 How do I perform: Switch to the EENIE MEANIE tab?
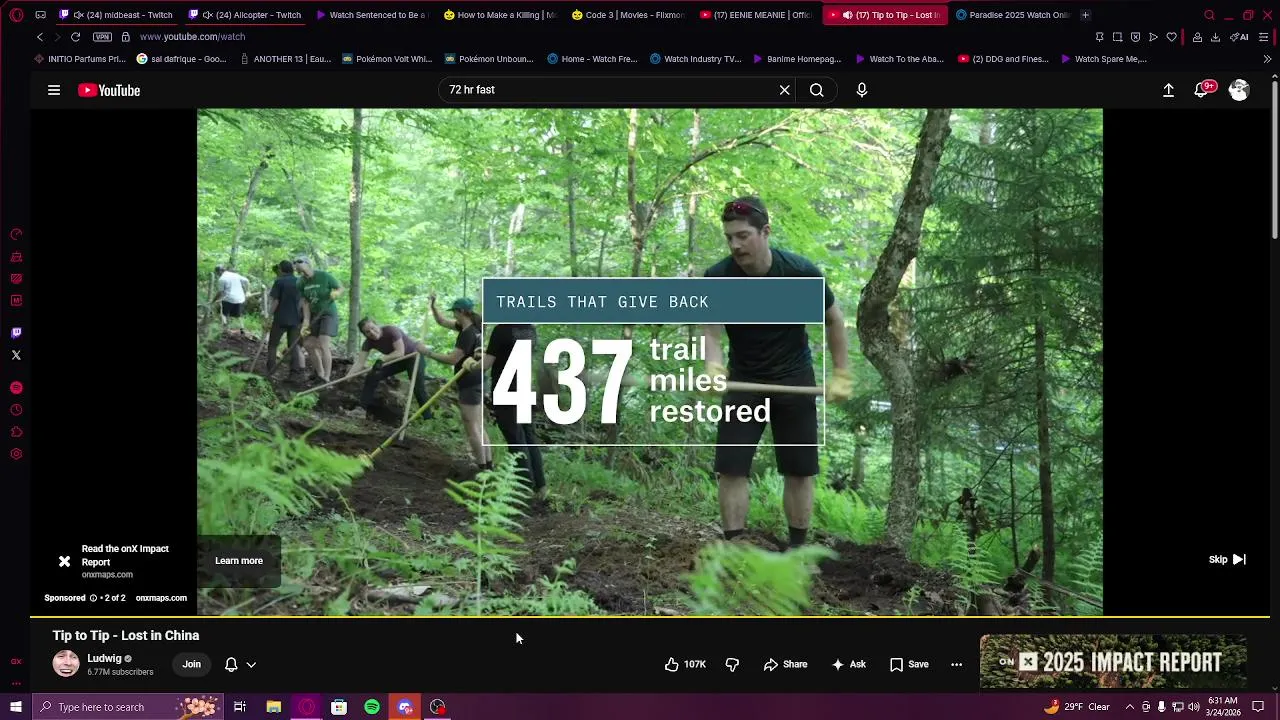pyautogui.click(x=758, y=15)
